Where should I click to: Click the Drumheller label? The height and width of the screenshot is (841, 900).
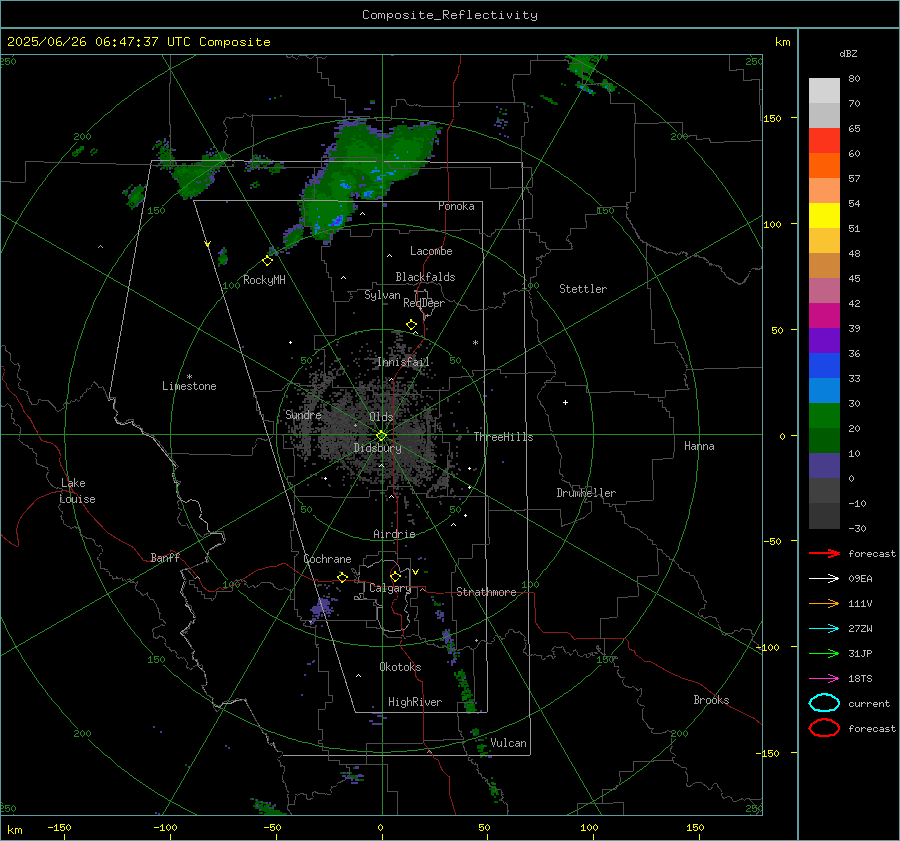(x=586, y=493)
